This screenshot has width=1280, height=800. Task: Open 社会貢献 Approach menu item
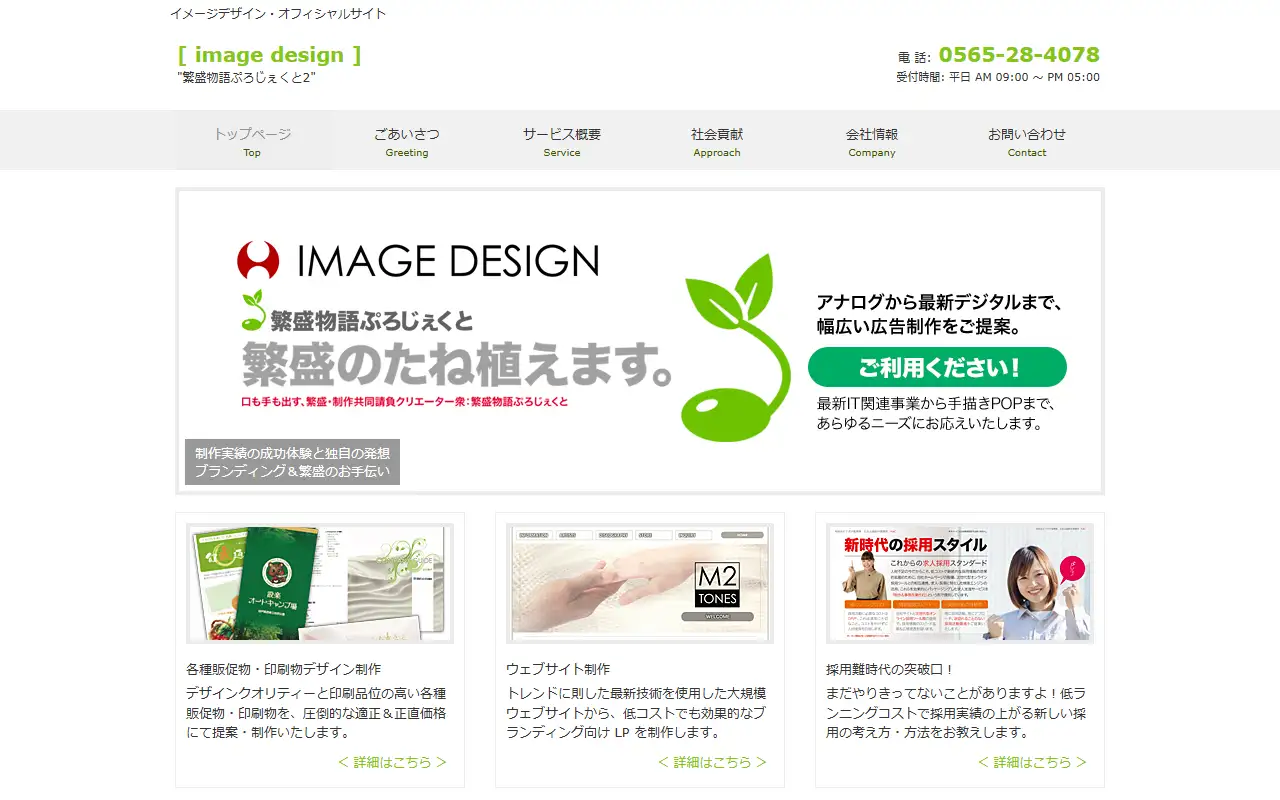(717, 141)
